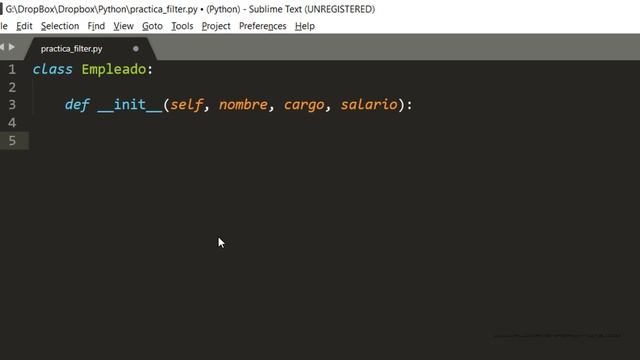The width and height of the screenshot is (640, 360).
Task: Click the previous-tab left arrow icon
Action: (2, 47)
